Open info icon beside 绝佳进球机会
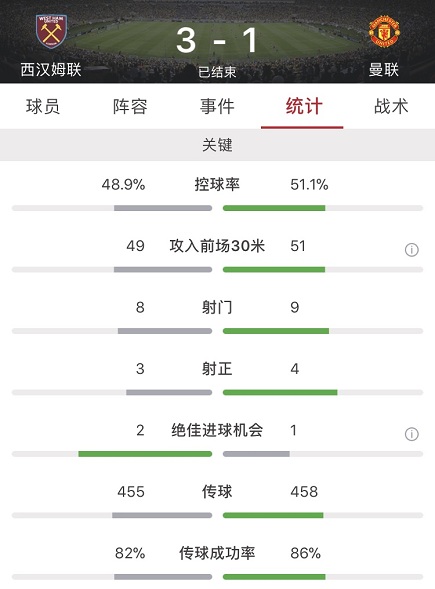The width and height of the screenshot is (435, 589). 412,434
